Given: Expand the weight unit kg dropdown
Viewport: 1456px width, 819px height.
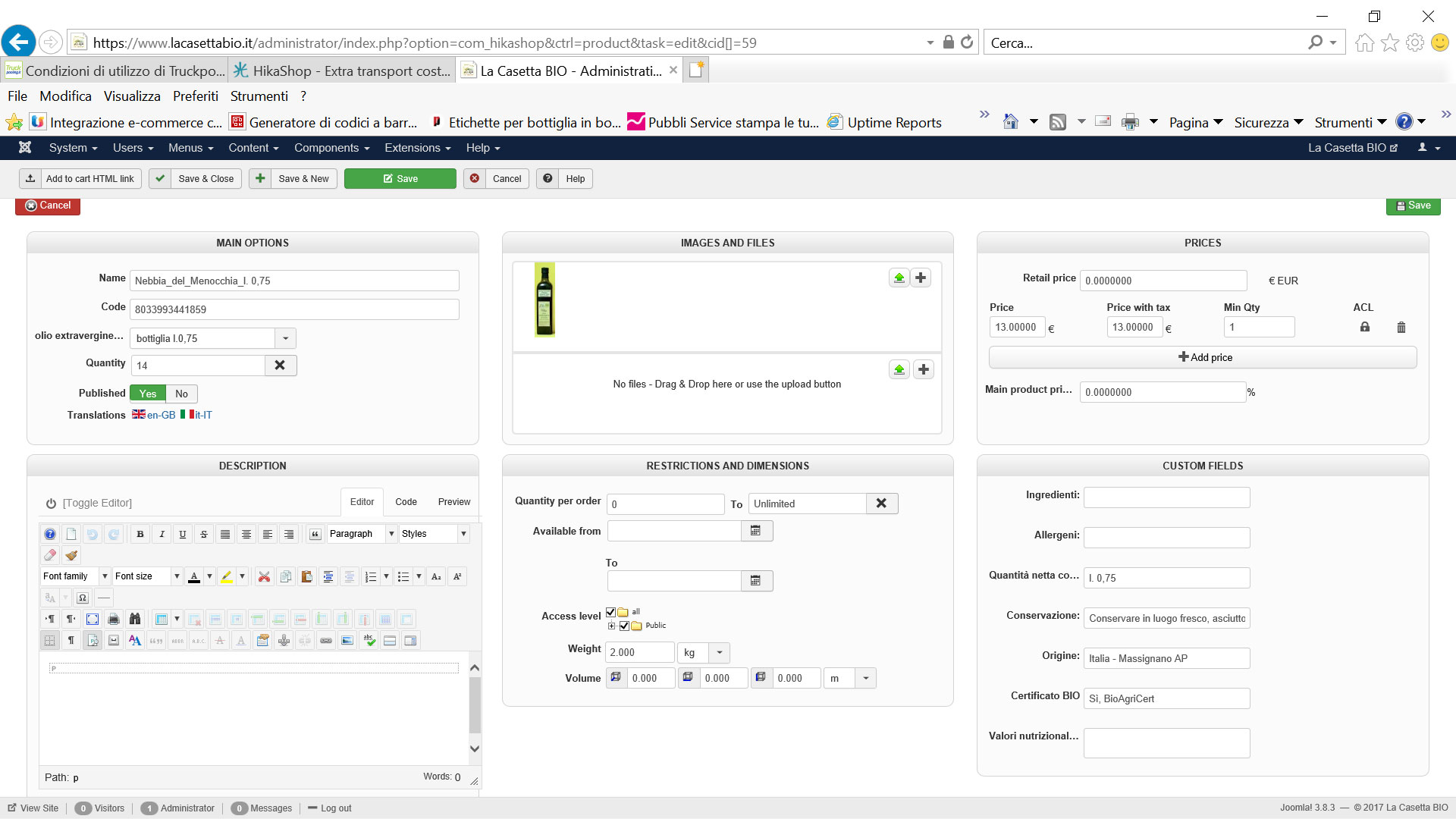Looking at the screenshot, I should coord(719,653).
